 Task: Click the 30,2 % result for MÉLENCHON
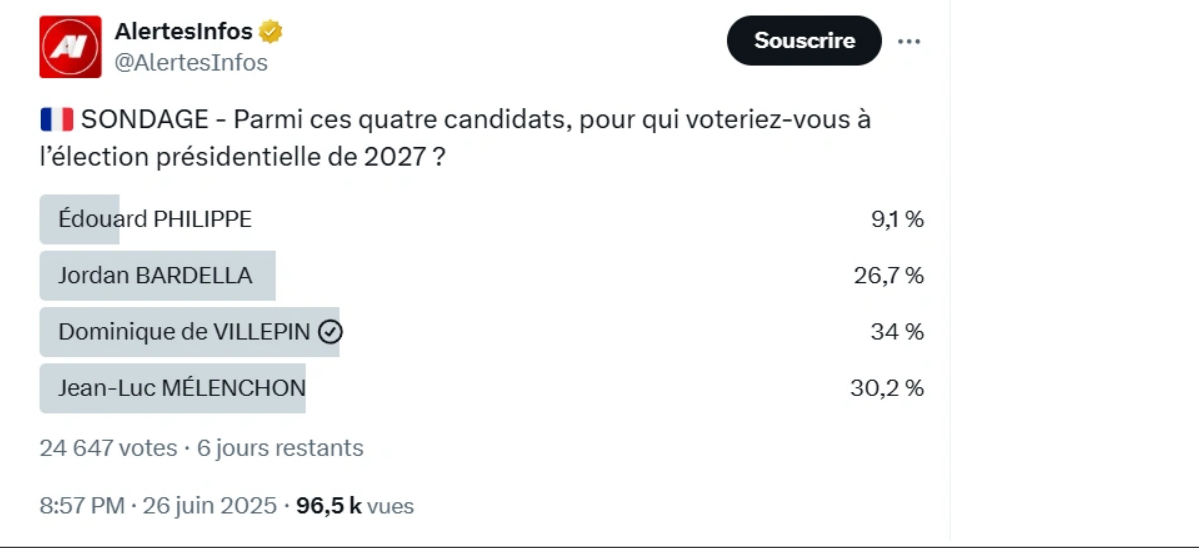[x=887, y=388]
